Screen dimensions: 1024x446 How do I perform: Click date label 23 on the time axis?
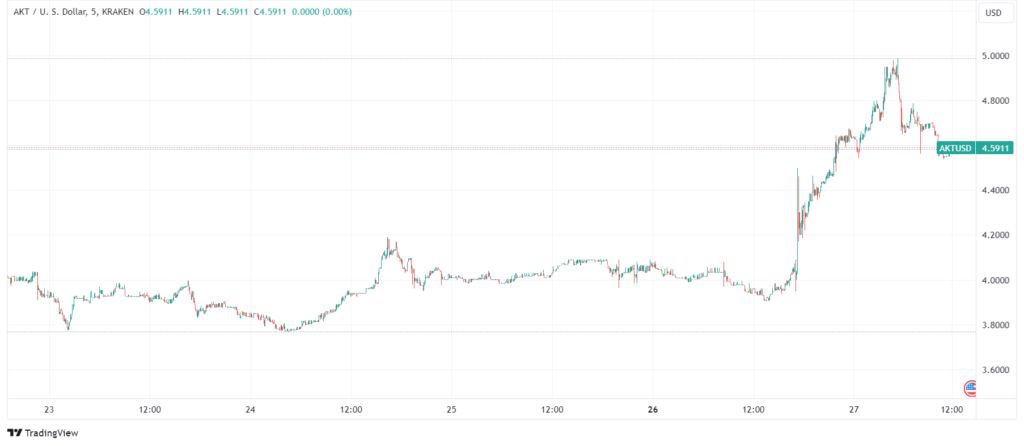[49, 409]
